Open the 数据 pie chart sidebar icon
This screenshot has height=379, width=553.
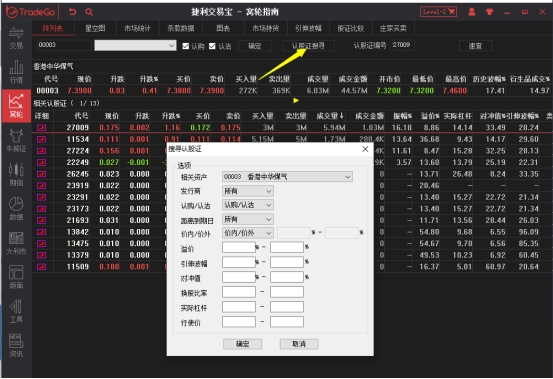[x=16, y=208]
